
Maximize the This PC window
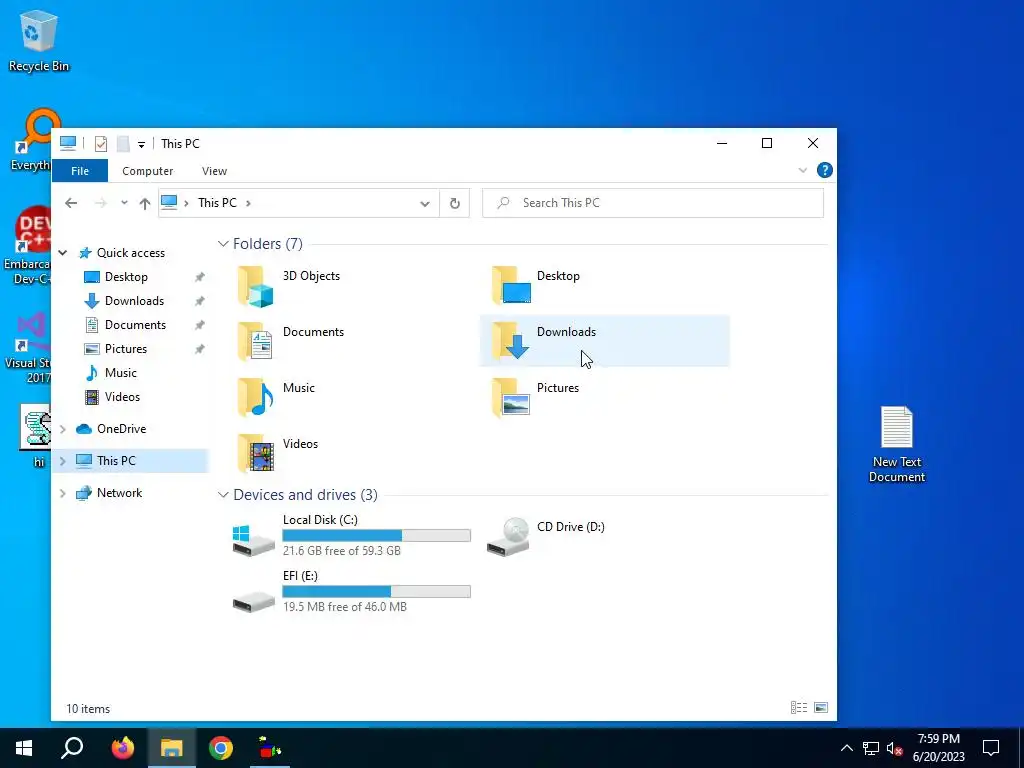(x=767, y=143)
